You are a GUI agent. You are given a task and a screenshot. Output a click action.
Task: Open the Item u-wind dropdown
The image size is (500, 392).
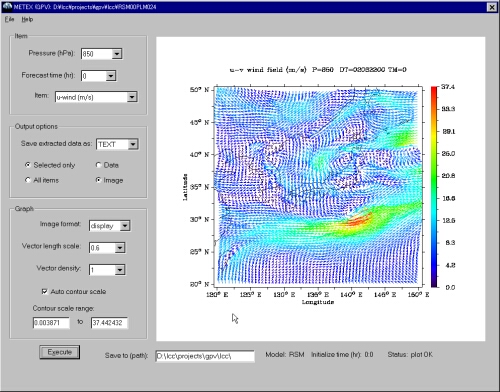click(x=132, y=97)
